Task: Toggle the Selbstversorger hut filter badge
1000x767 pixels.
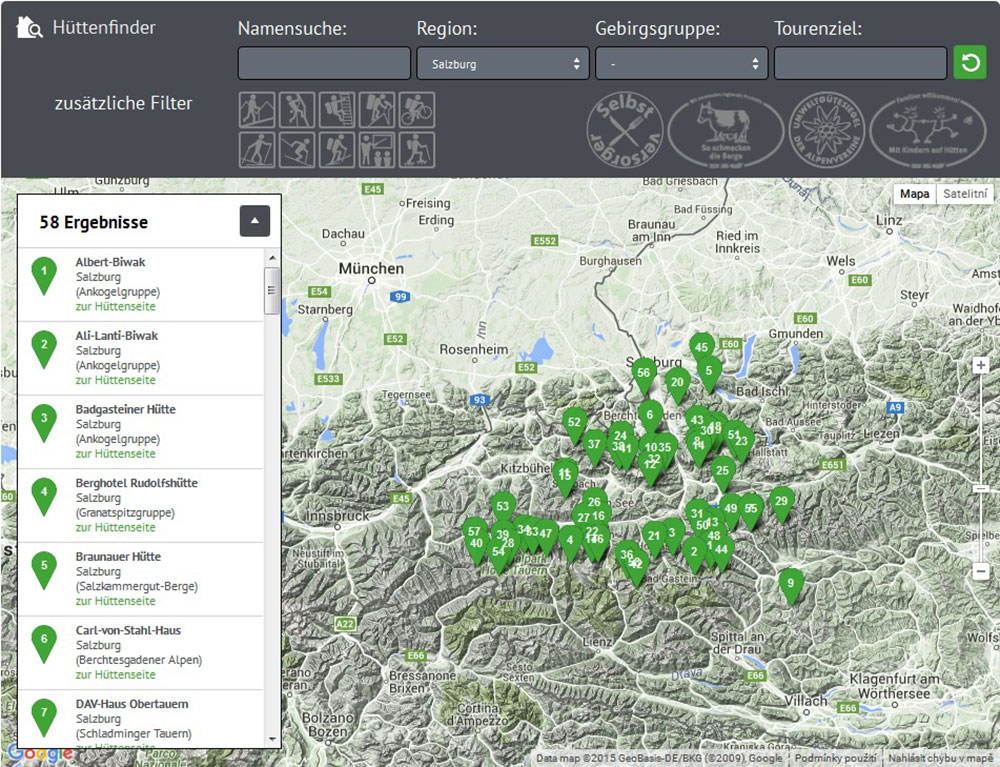Action: click(x=624, y=130)
